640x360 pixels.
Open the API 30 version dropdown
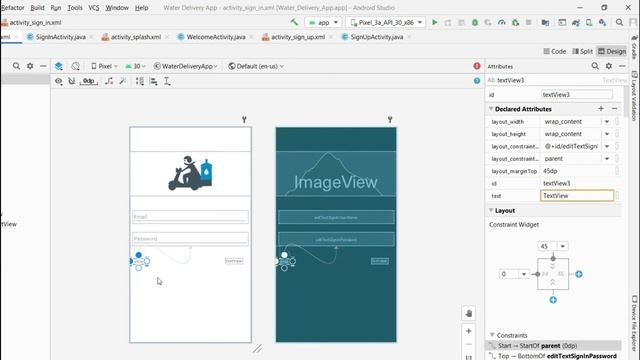click(135, 66)
